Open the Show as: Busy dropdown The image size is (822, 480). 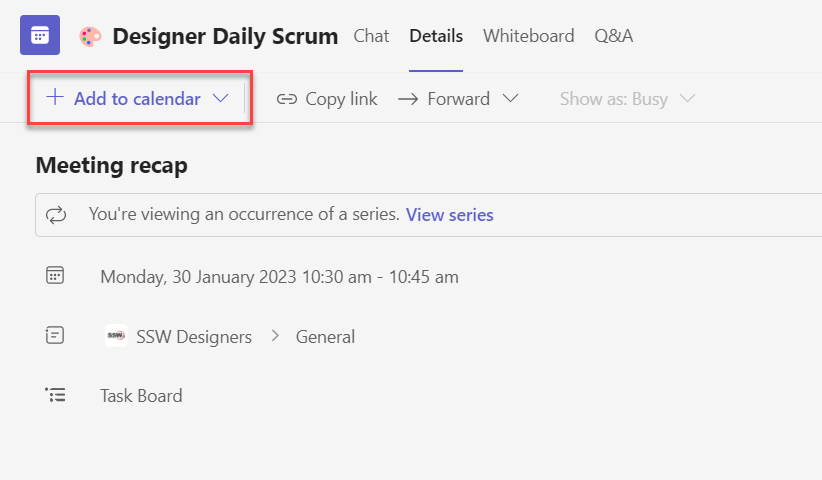click(x=627, y=99)
